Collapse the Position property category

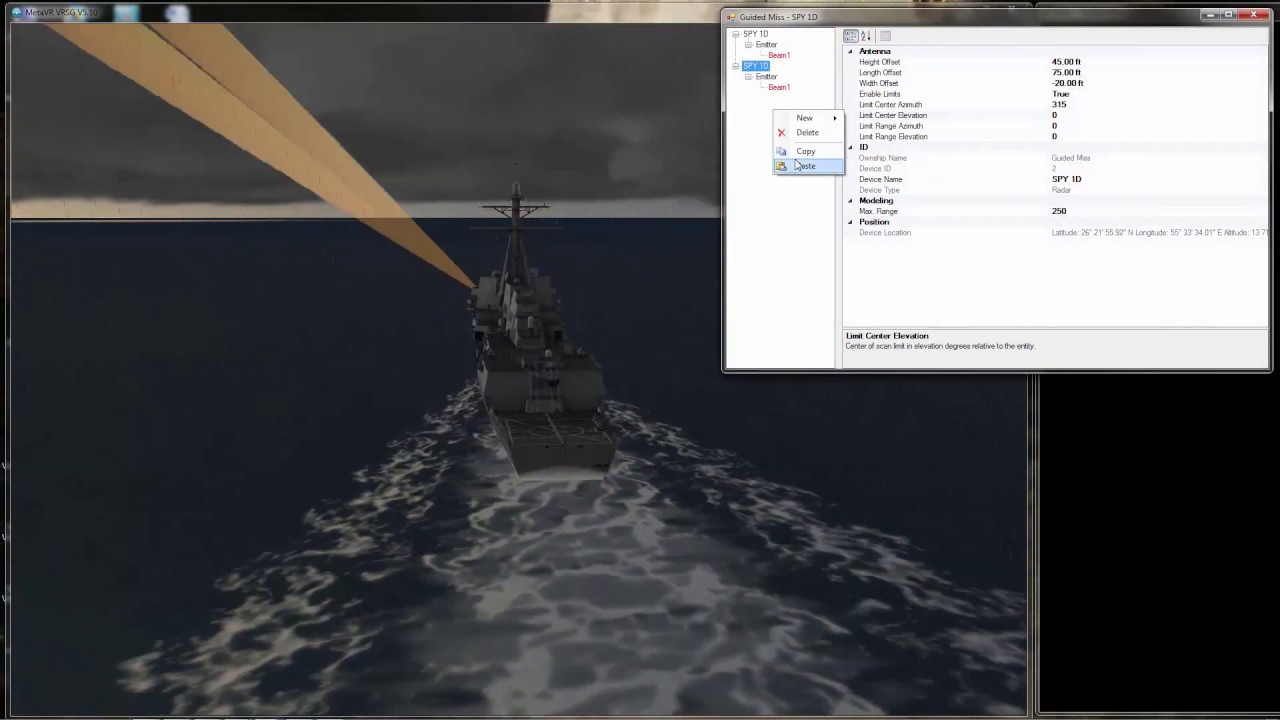coord(851,222)
